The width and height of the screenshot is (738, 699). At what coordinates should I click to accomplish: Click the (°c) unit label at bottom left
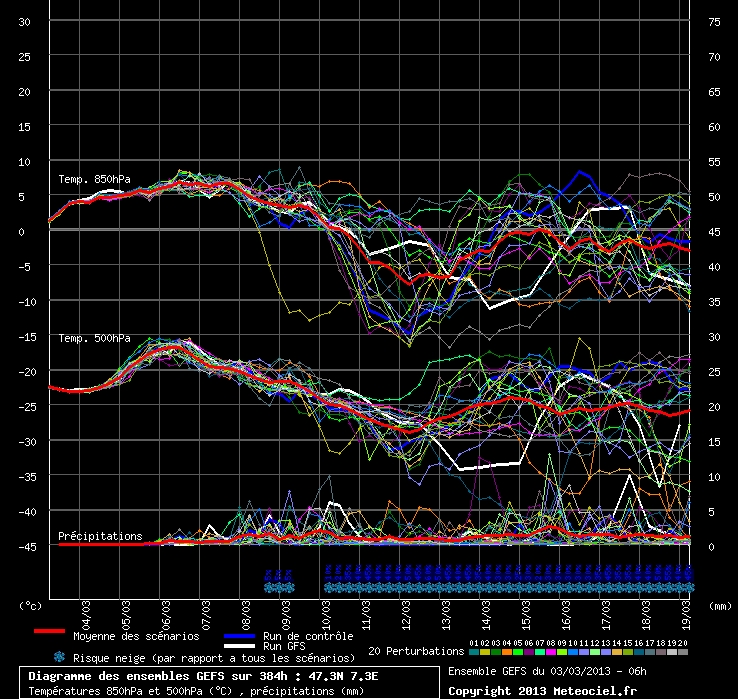click(32, 605)
